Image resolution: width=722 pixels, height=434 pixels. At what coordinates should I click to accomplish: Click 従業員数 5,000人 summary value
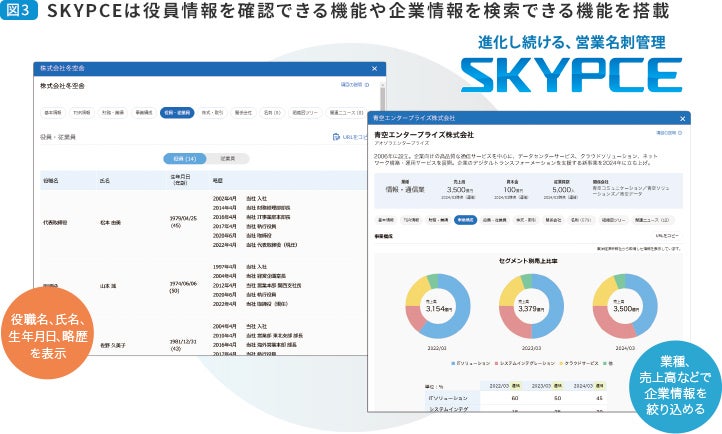coord(563,190)
